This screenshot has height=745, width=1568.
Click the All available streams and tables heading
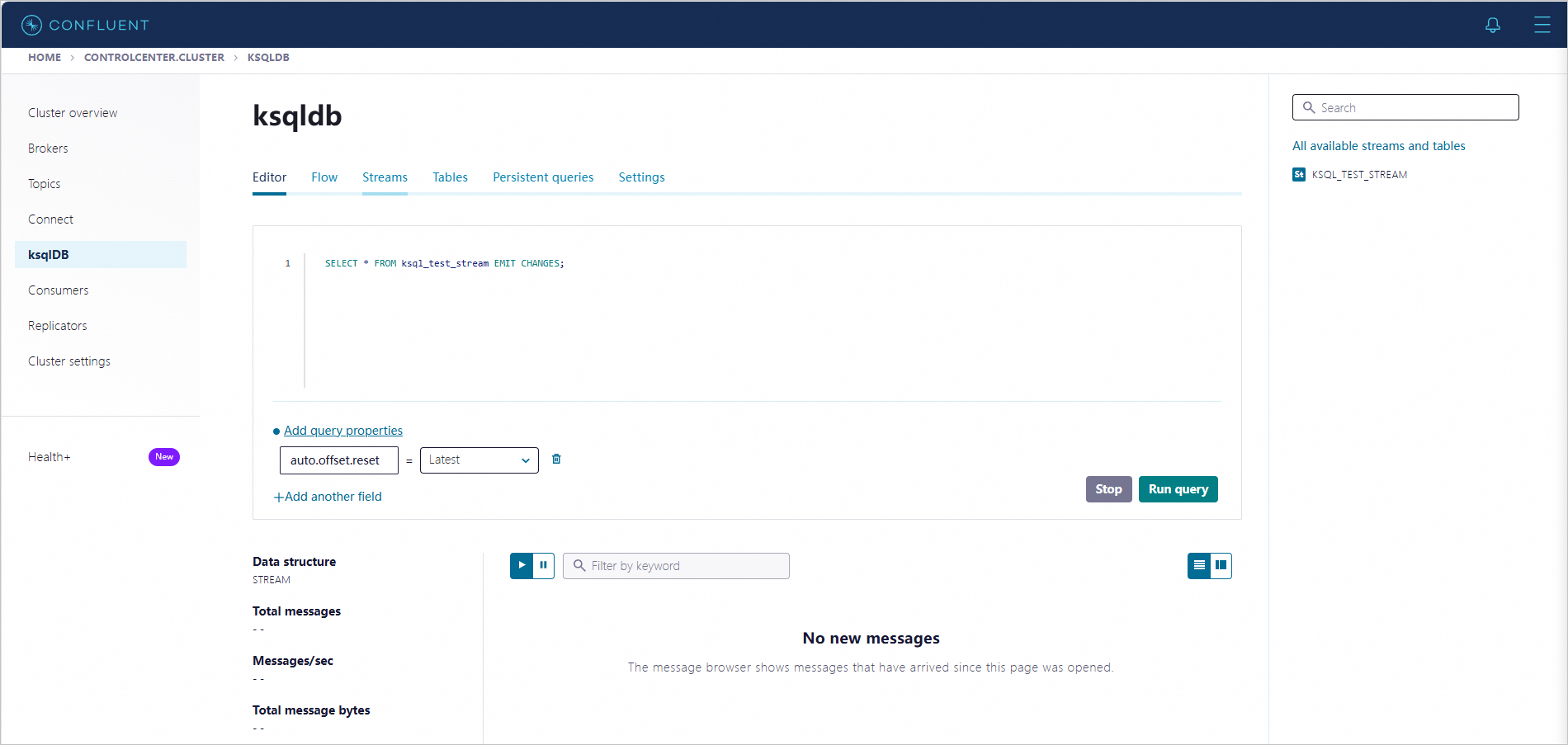(x=1379, y=146)
